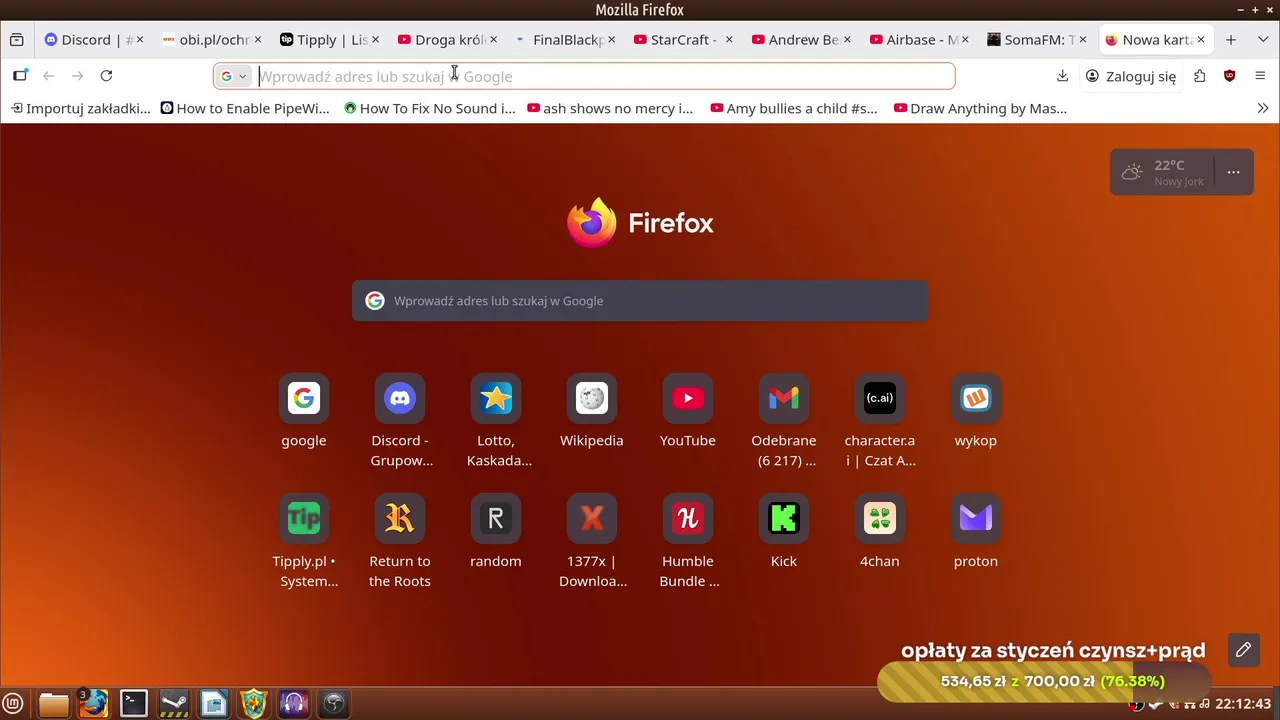
Task: Click the uBlock Origin shield icon
Action: click(x=1230, y=76)
